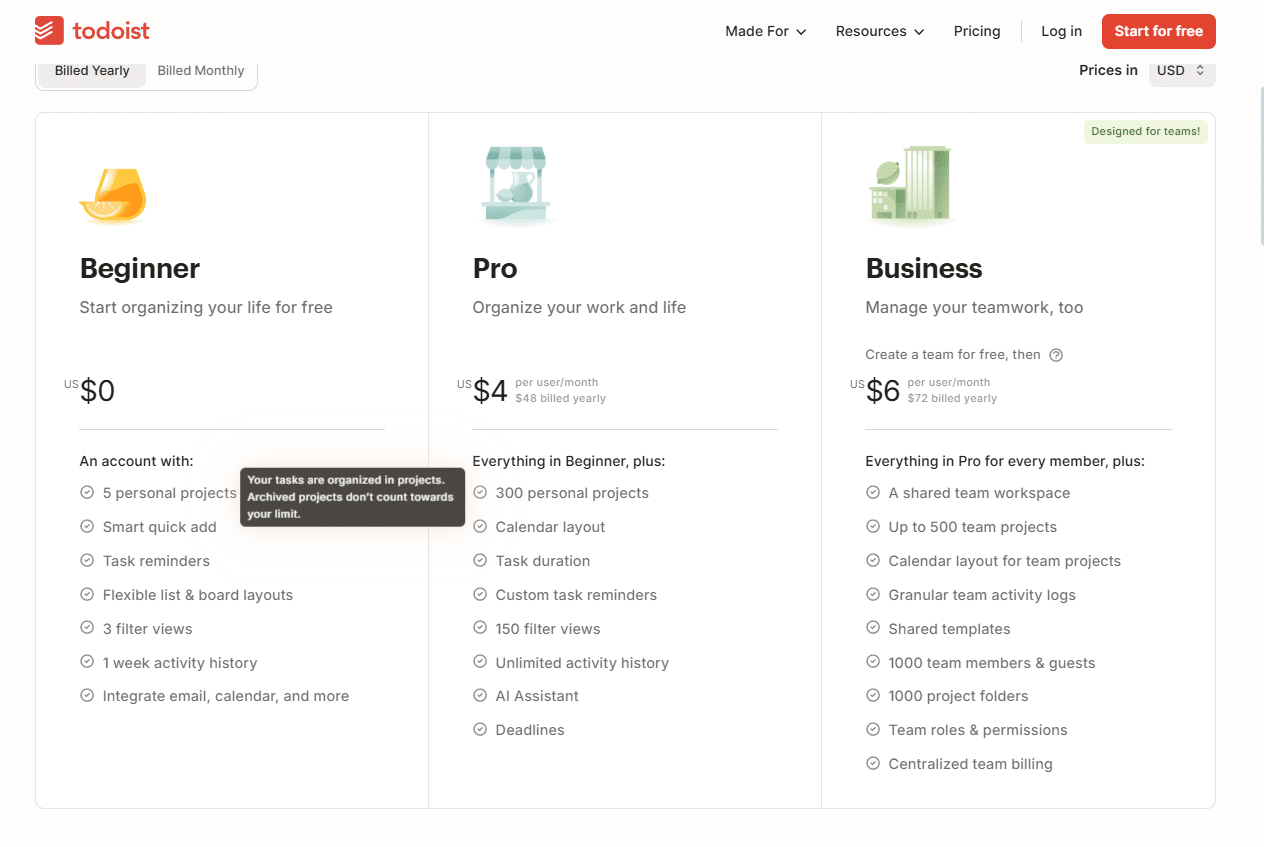This screenshot has width=1264, height=847.
Task: Click the Beginner plan heading
Action: [x=140, y=268]
